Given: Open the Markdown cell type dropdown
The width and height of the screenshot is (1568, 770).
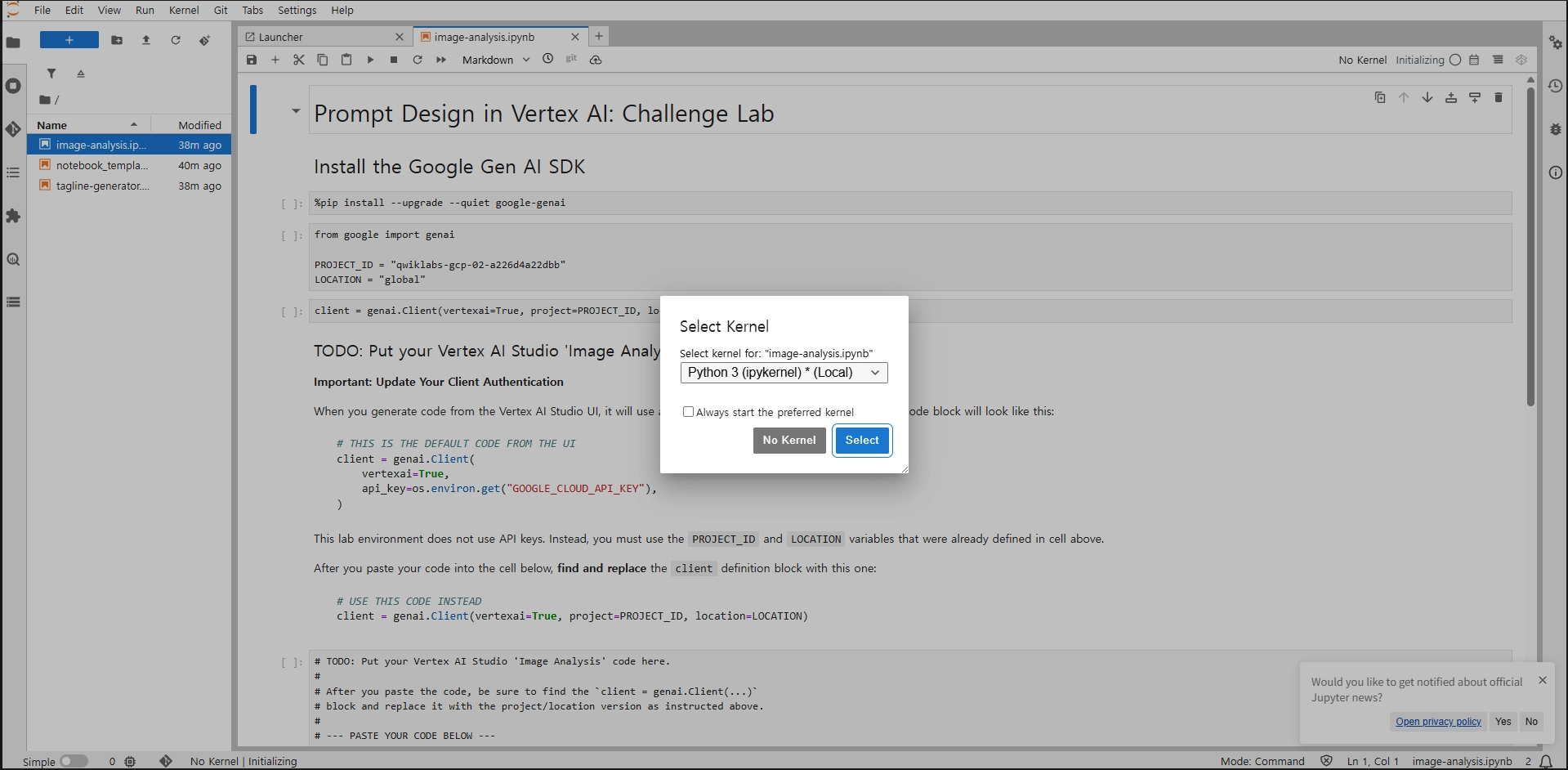Looking at the screenshot, I should click(496, 60).
